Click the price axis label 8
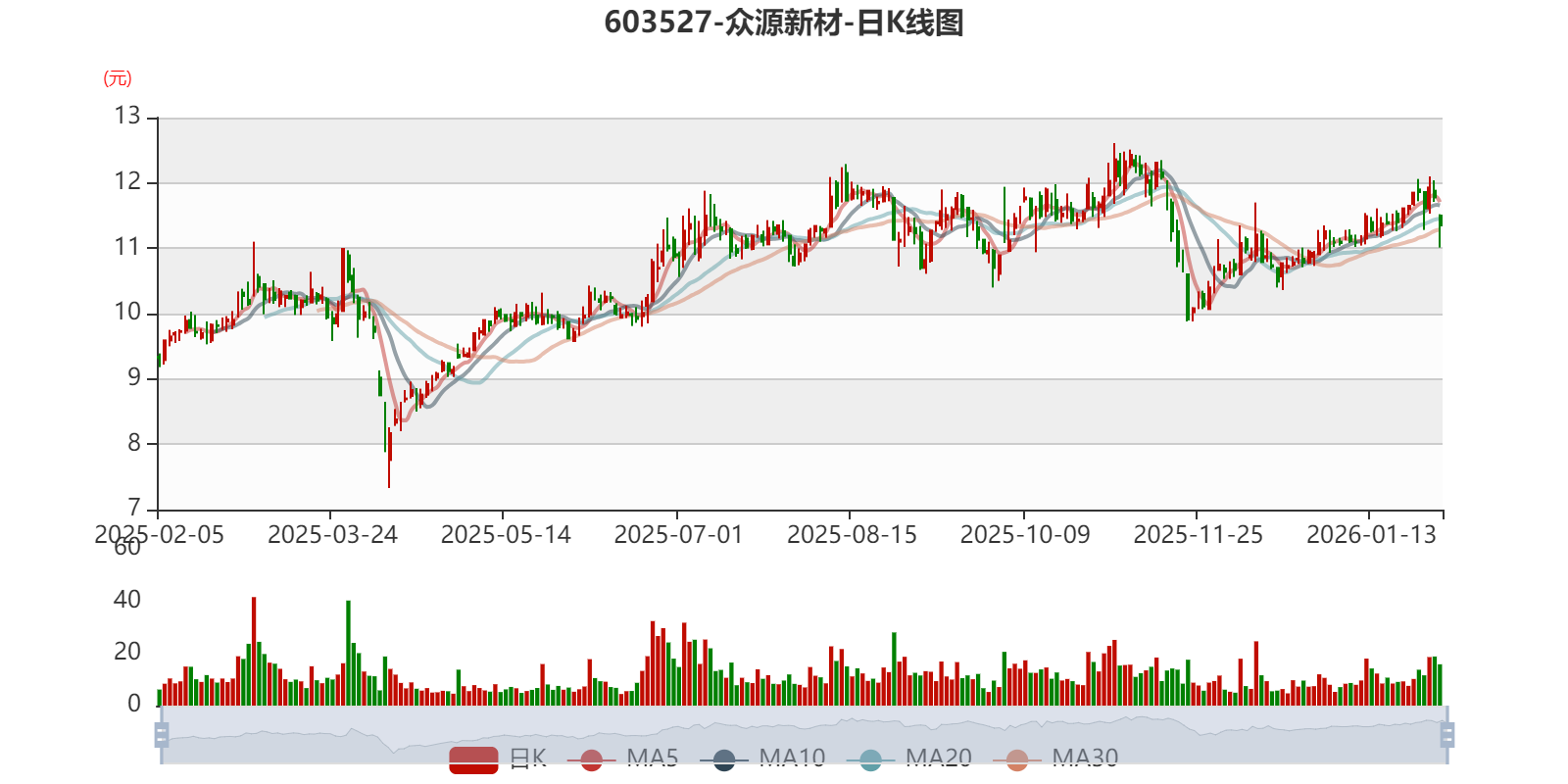Screen dimensions: 1568x784 point(134,442)
